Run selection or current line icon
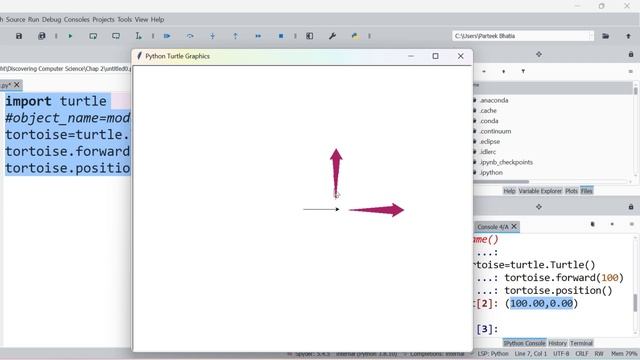640x360 pixels. (x=139, y=36)
